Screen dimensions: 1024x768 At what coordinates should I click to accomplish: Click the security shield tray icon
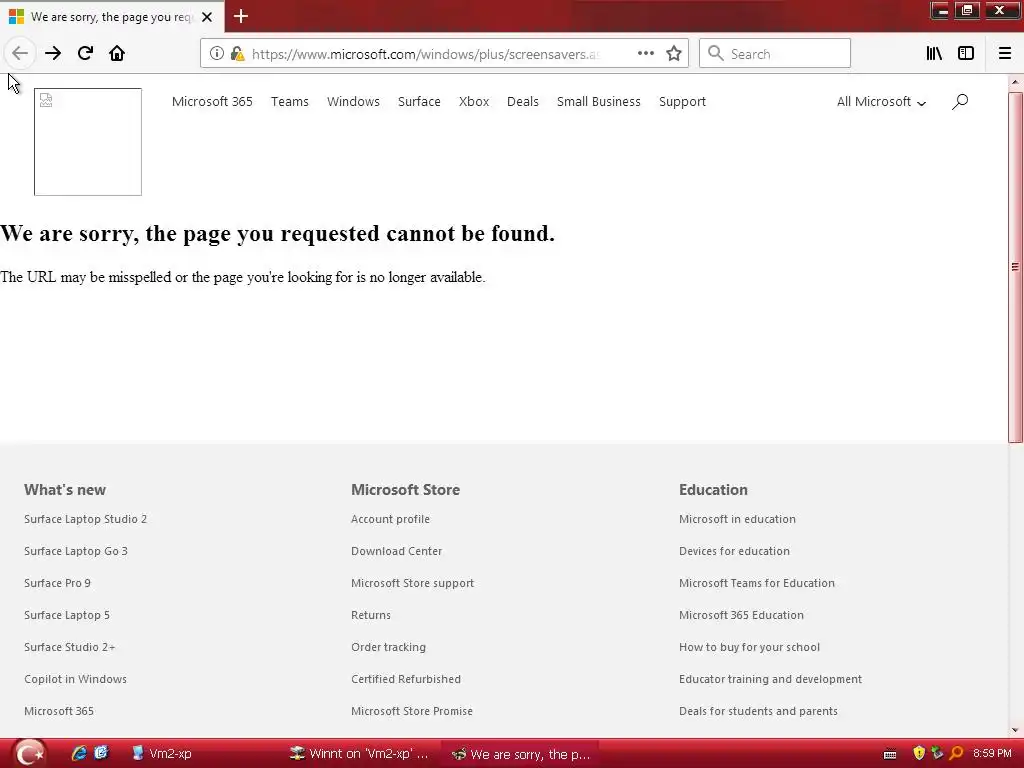[919, 754]
